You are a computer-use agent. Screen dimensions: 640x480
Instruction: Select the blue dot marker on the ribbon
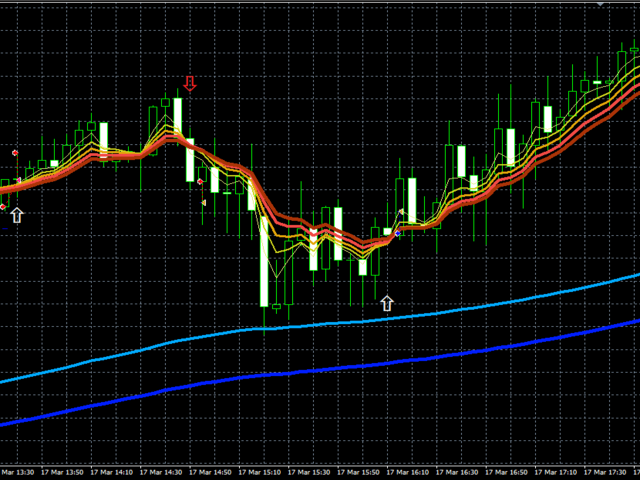tap(398, 233)
